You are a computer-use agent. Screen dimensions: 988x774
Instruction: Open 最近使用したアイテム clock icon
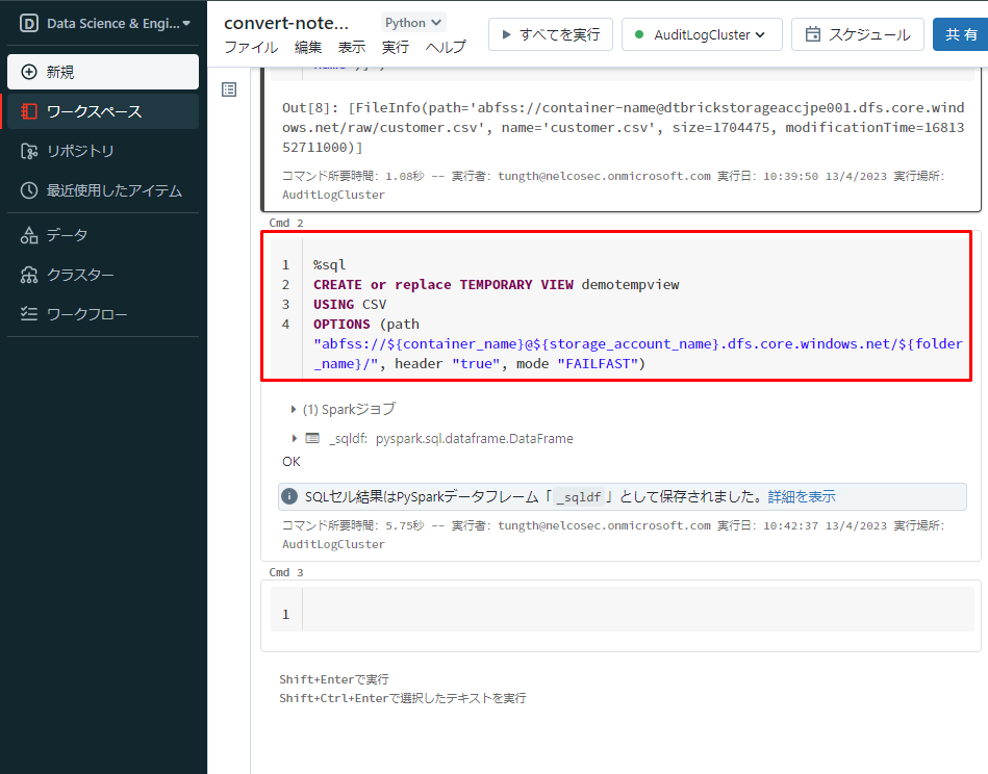pos(29,191)
